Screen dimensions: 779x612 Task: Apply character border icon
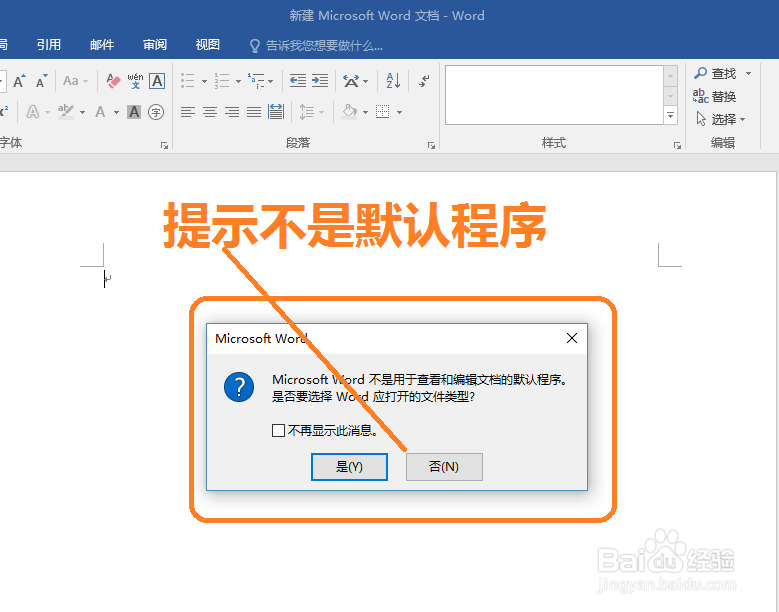[x=157, y=81]
